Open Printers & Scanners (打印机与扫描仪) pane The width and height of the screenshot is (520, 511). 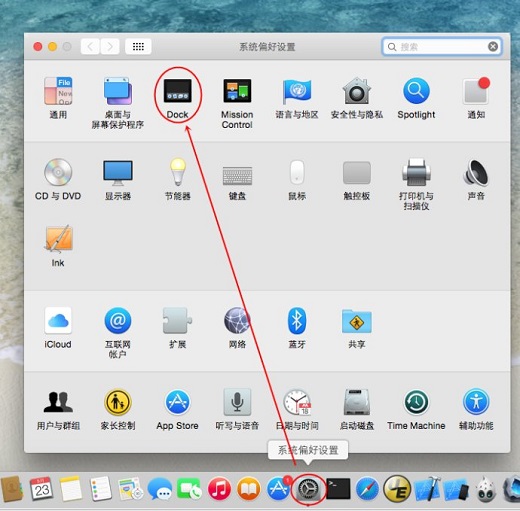pos(416,184)
